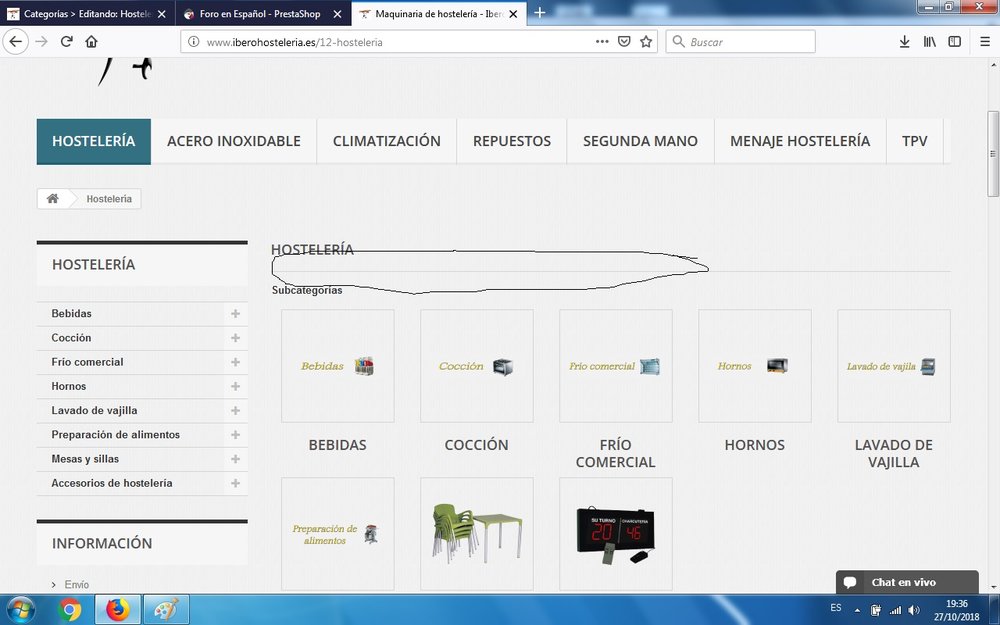Open HORNOS subcategory title link
This screenshot has width=1000, height=625.
(754, 445)
